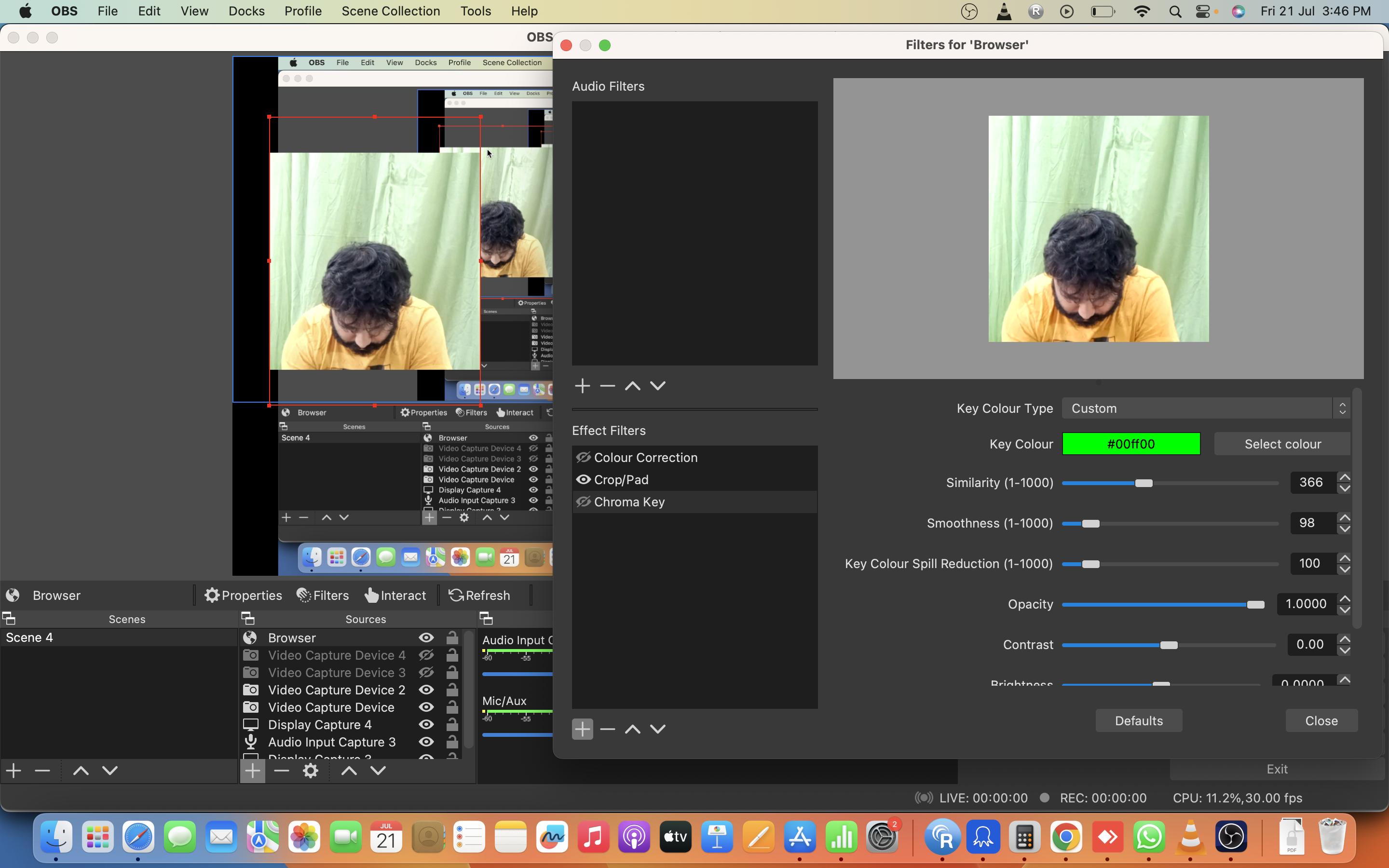This screenshot has height=868, width=1389.
Task: Increase Opacity value with up stepper
Action: tap(1344, 599)
